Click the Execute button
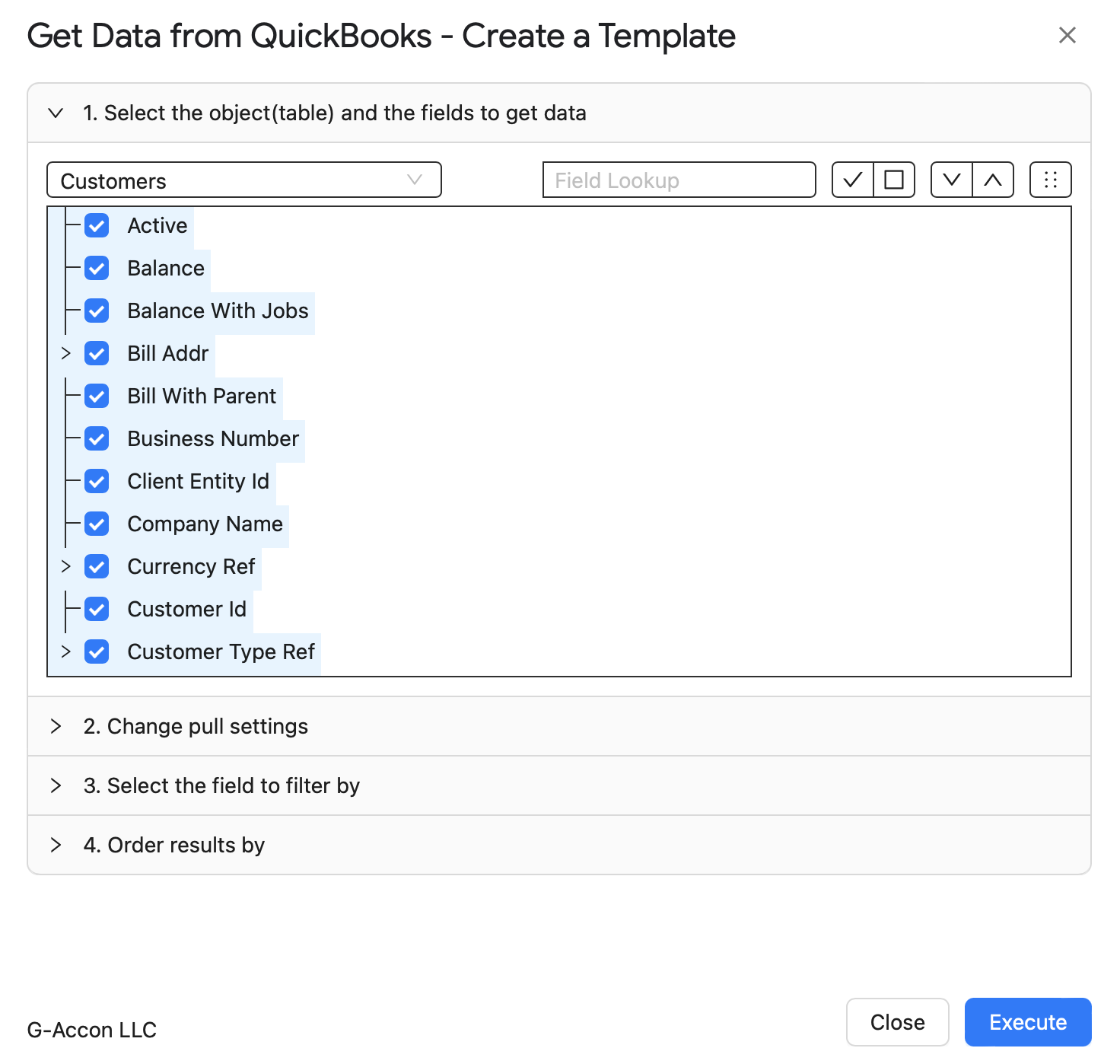Image resolution: width=1120 pixels, height=1064 pixels. (1028, 1022)
